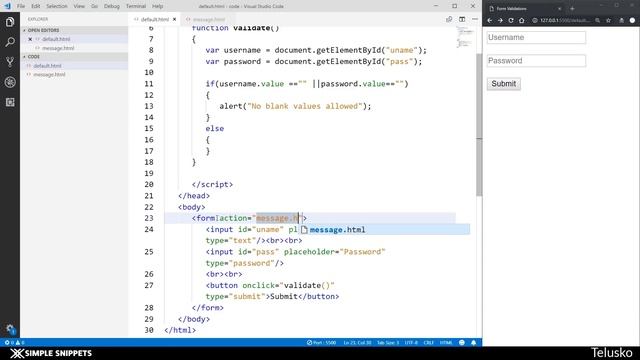Close default.html in Open Editors list

point(30,39)
